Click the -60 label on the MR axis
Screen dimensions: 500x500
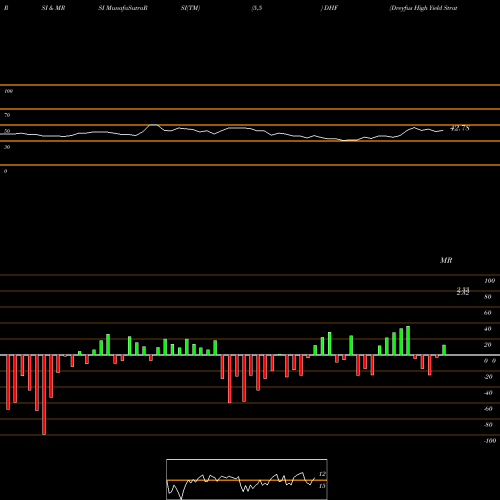(x=488, y=409)
